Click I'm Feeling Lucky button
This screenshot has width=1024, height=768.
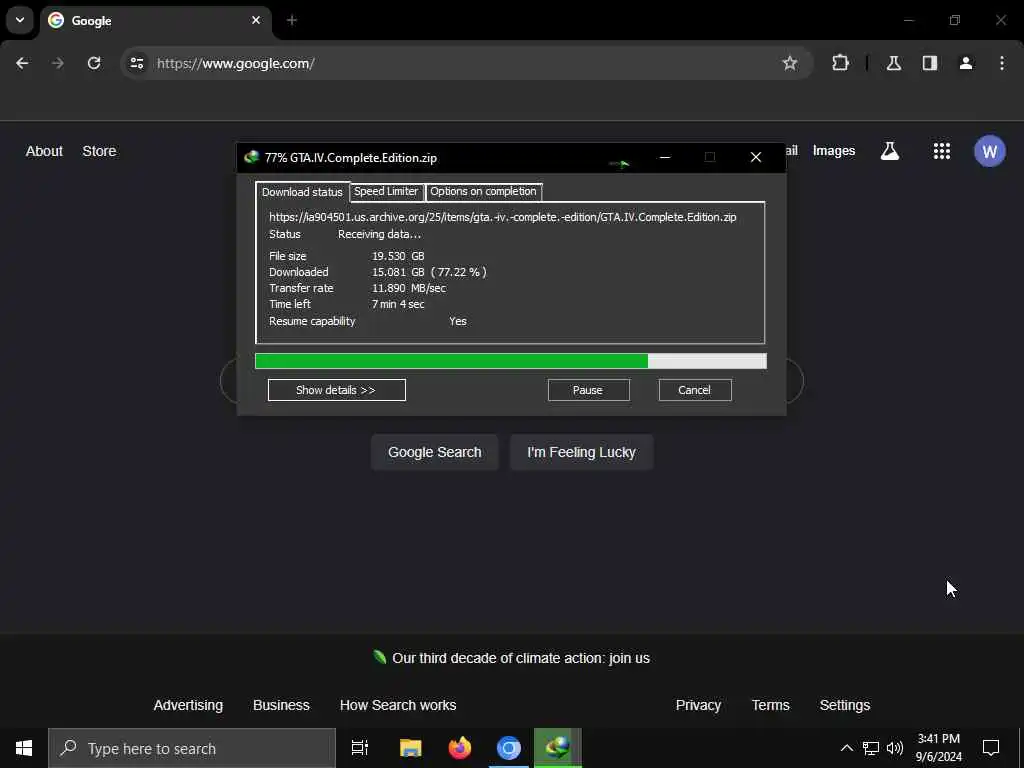(581, 452)
